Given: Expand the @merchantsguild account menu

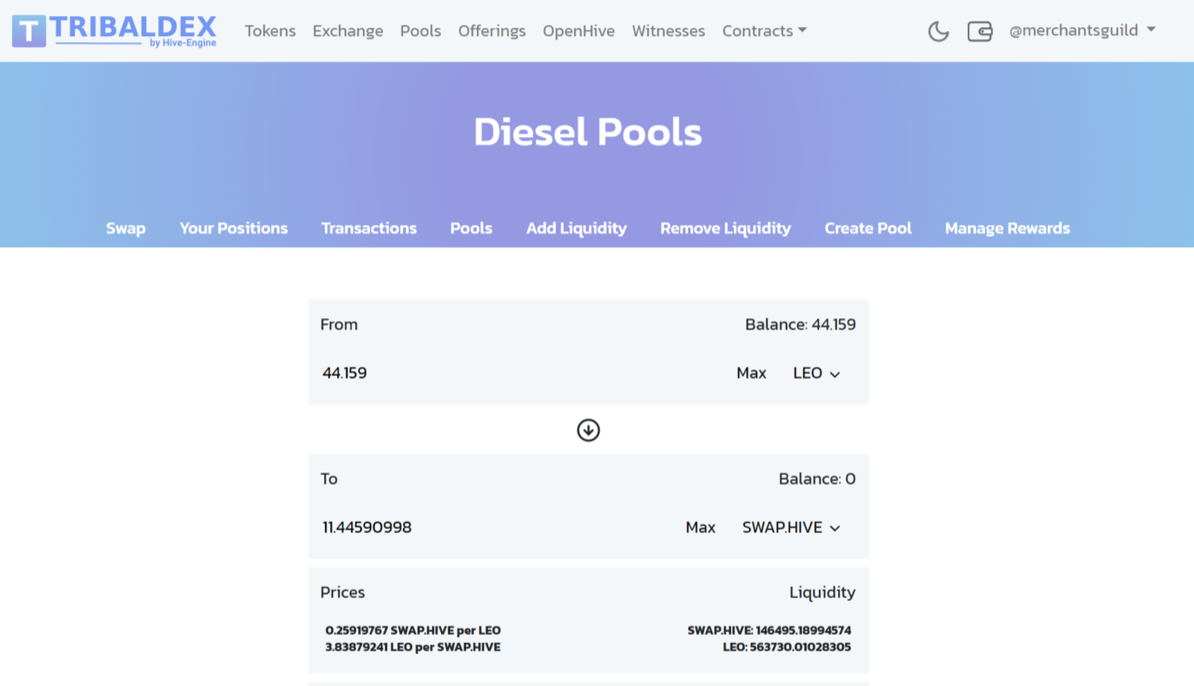Looking at the screenshot, I should 1082,31.
